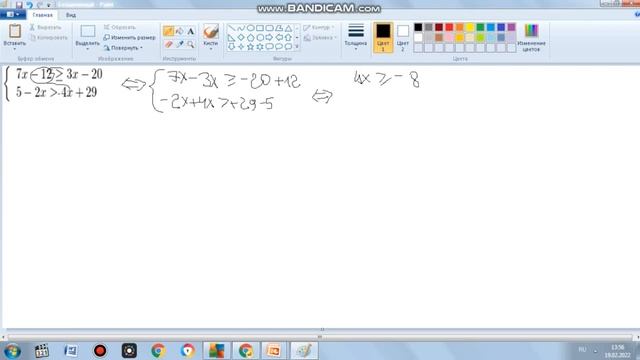Screen dimensions: 640x360
Task: Choose the pentagon shape
Action: pos(250,38)
